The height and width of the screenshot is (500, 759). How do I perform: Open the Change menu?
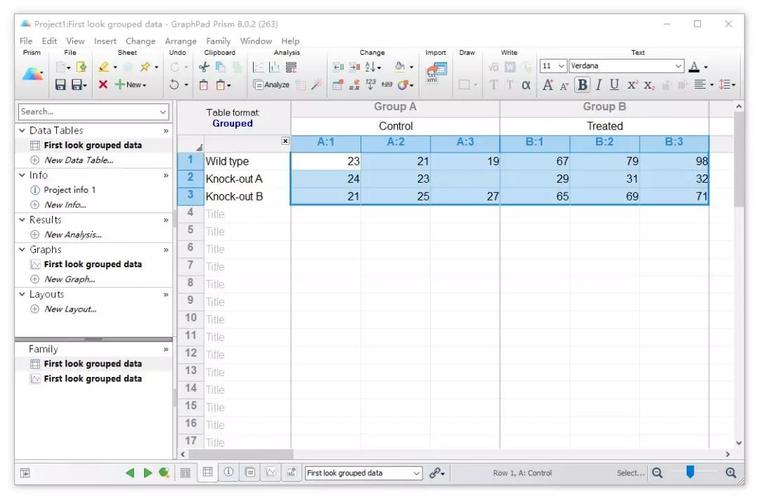pyautogui.click(x=140, y=41)
